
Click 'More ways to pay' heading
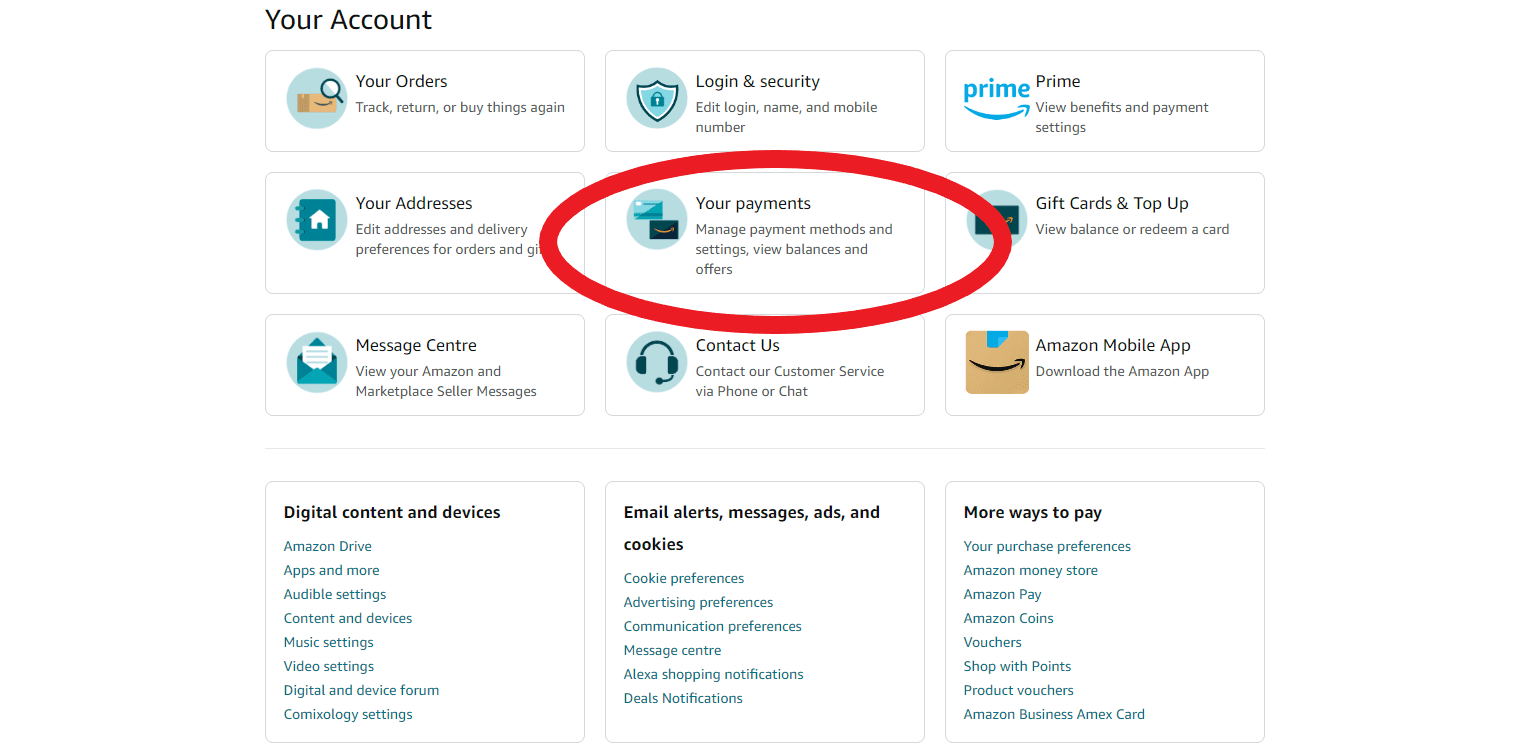coord(1032,512)
